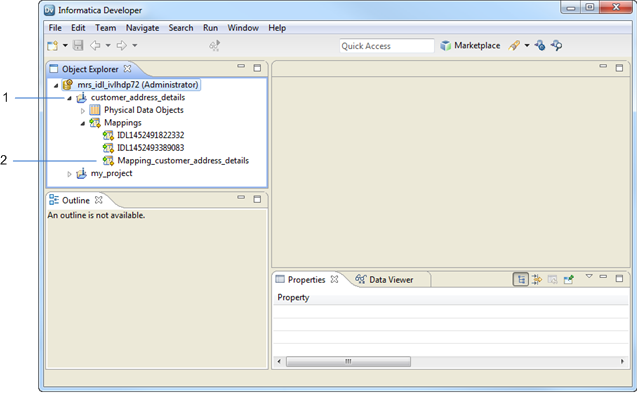The image size is (638, 393).
Task: Click the Pin to selection icon
Action: 568,279
